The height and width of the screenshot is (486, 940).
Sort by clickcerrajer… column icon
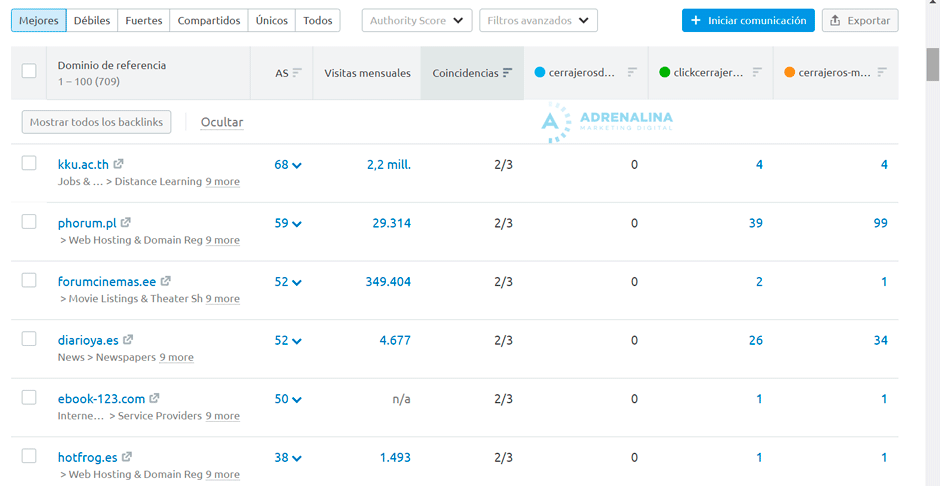(x=757, y=73)
